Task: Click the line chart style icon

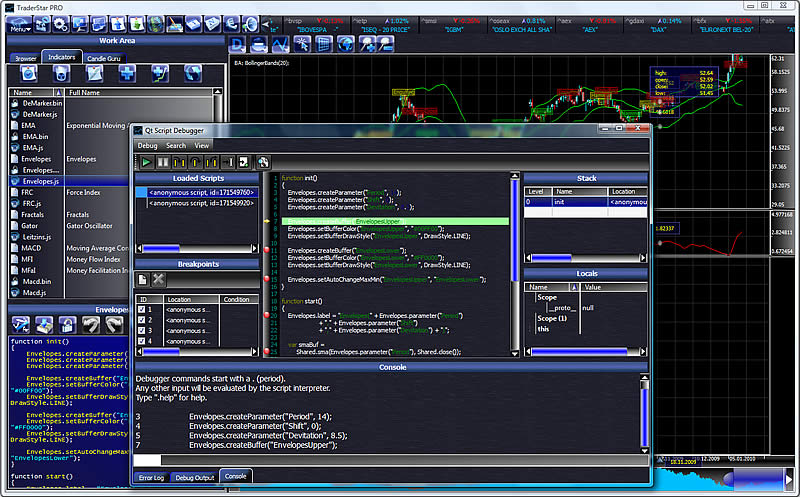Action: tap(280, 44)
